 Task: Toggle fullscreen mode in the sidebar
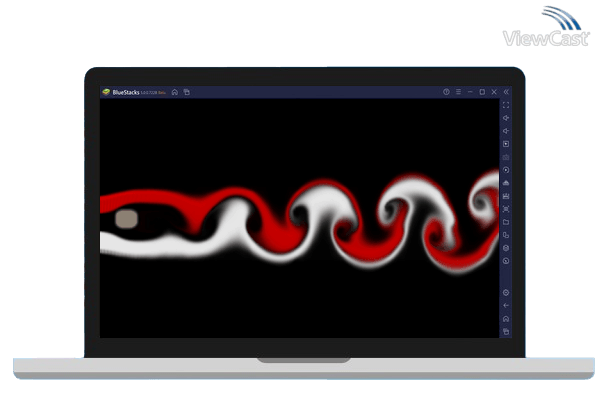click(506, 105)
